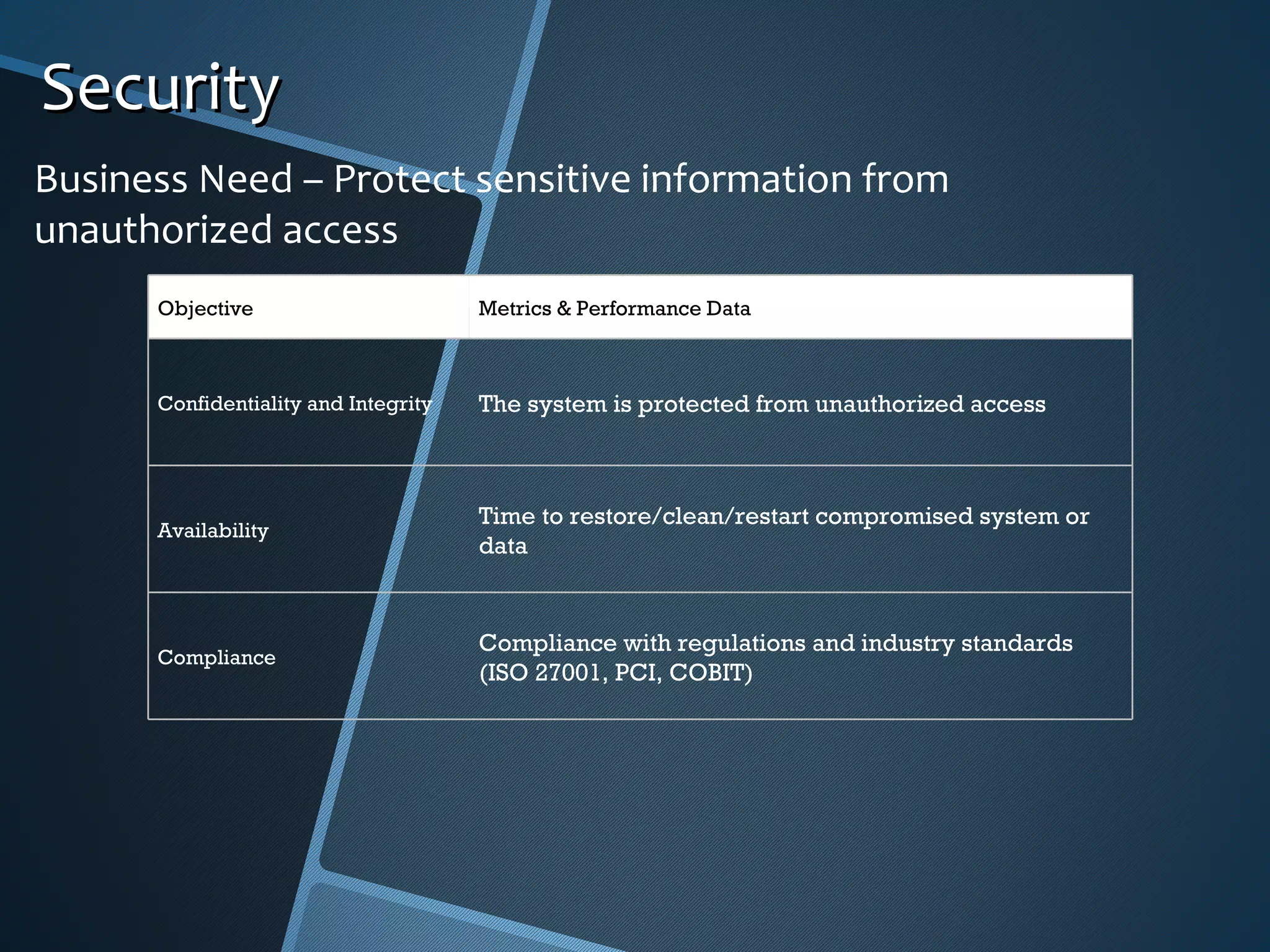Click the word 'compromised' in table

(893, 516)
